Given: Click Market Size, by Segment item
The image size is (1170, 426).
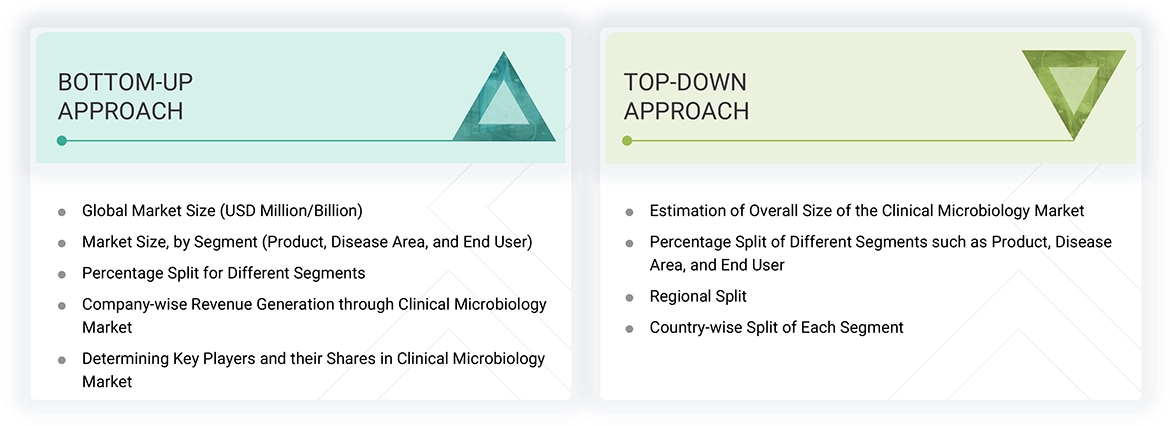Looking at the screenshot, I should click(x=307, y=242).
